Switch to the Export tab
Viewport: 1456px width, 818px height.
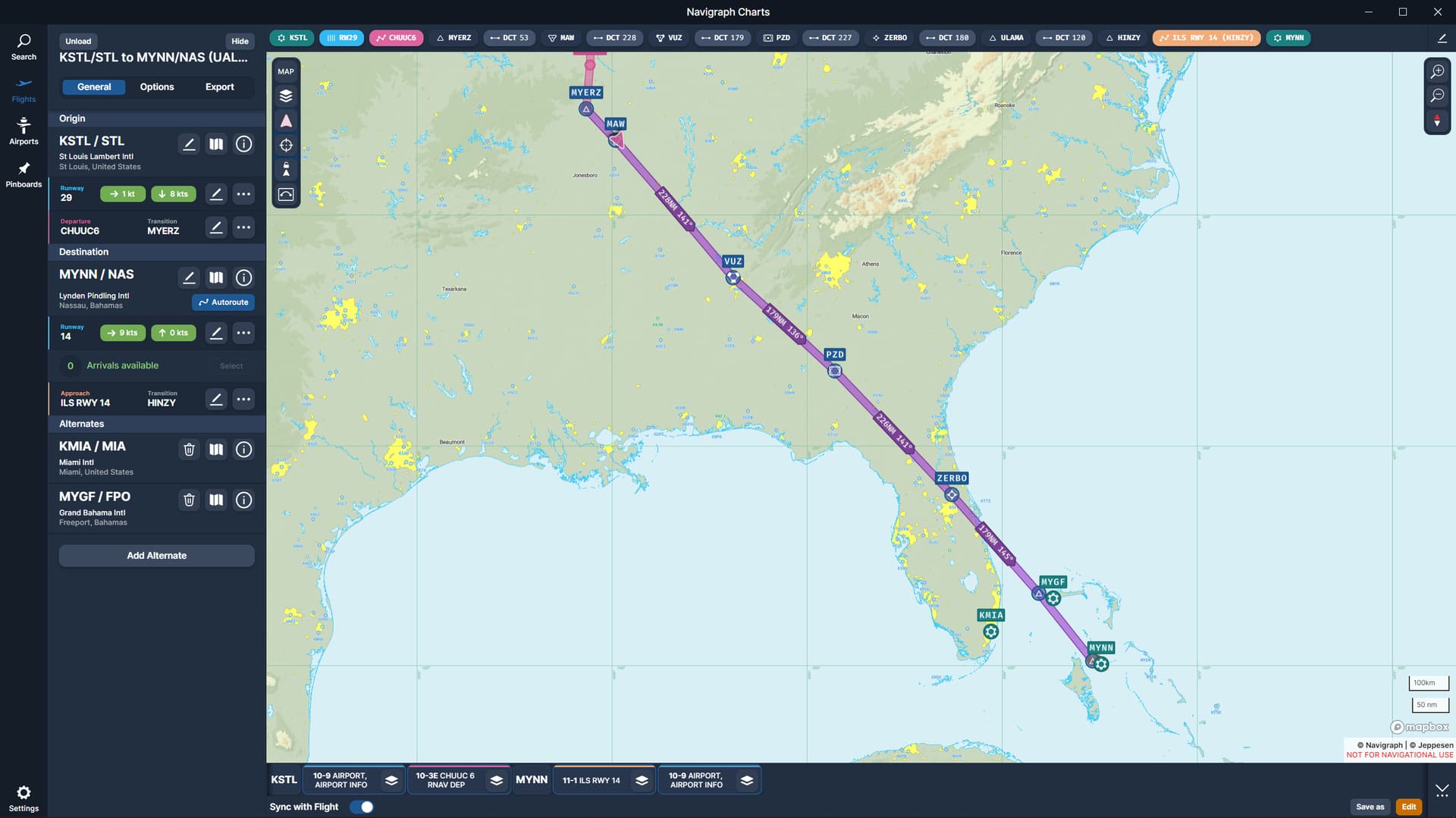pos(219,87)
